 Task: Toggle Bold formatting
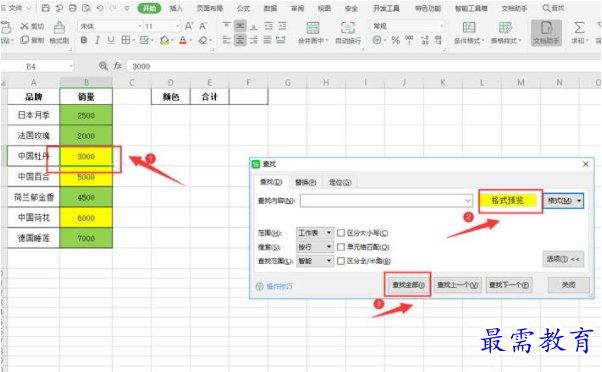coord(84,40)
